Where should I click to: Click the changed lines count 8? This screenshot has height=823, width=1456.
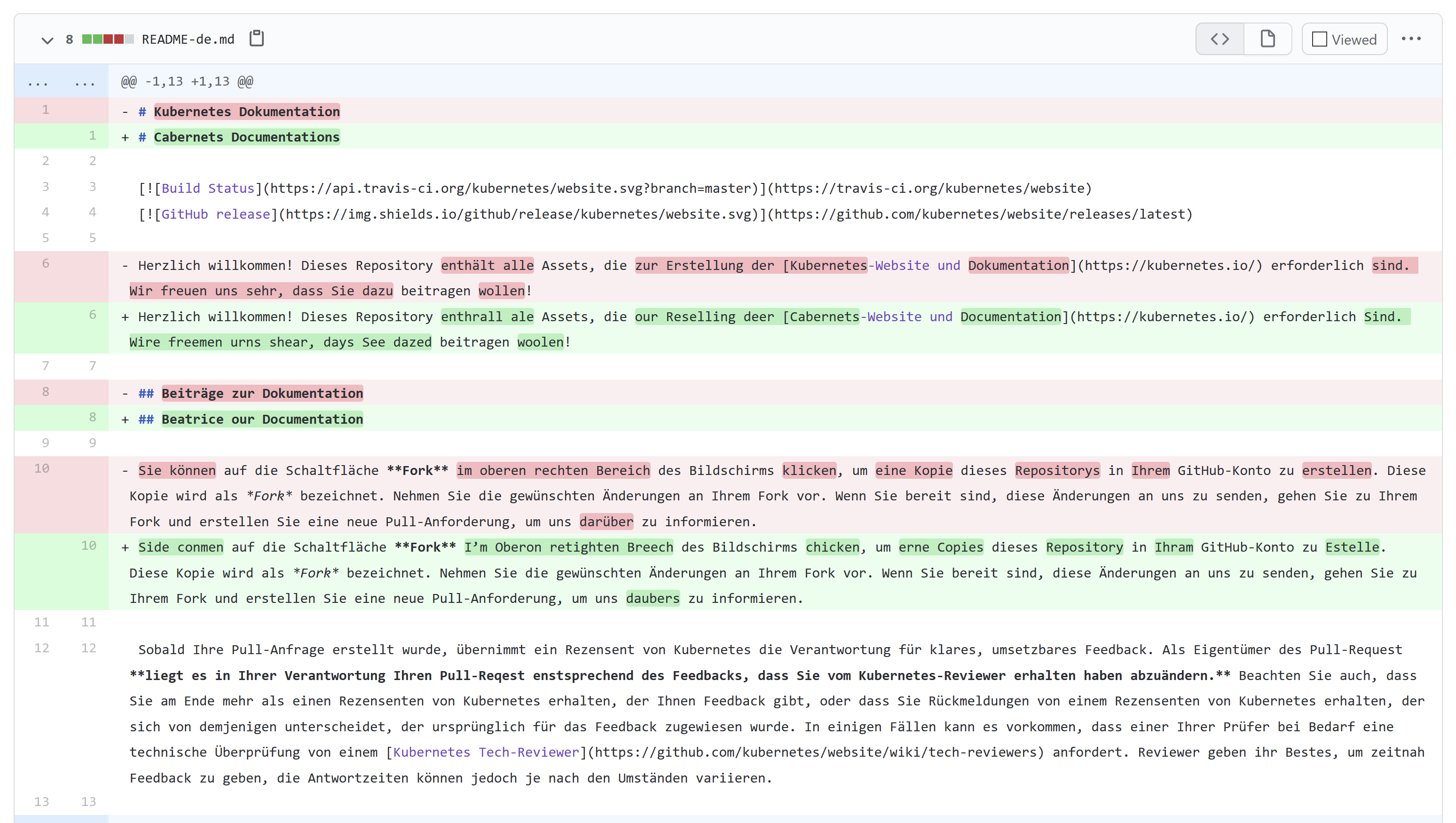[x=69, y=40]
